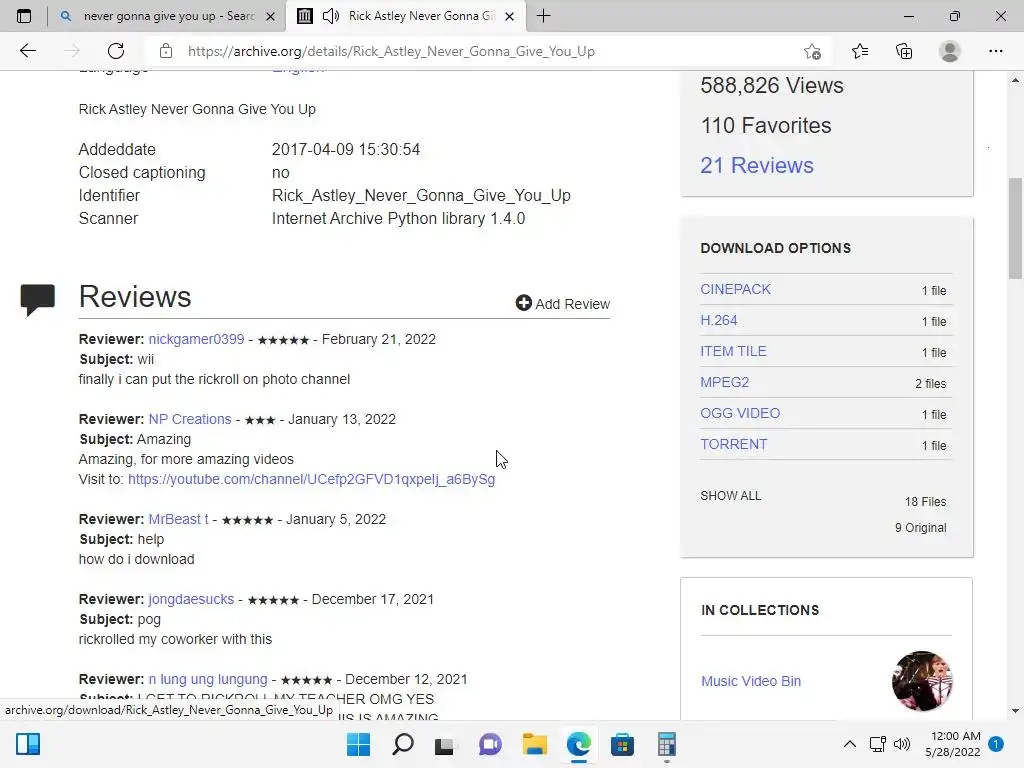Open the Calculator taskbar icon
1024x768 pixels.
(x=667, y=744)
